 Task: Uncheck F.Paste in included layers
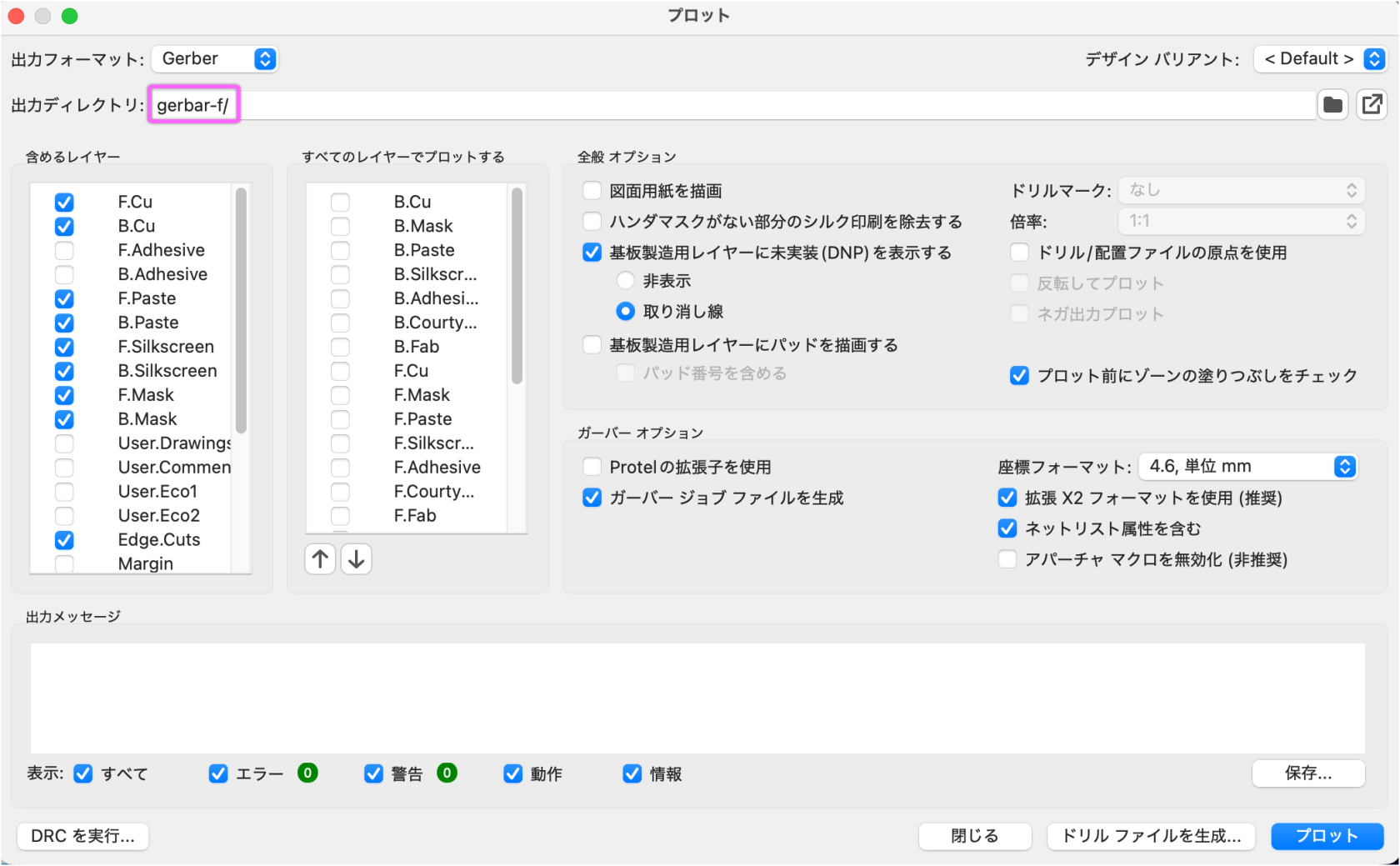pos(64,299)
